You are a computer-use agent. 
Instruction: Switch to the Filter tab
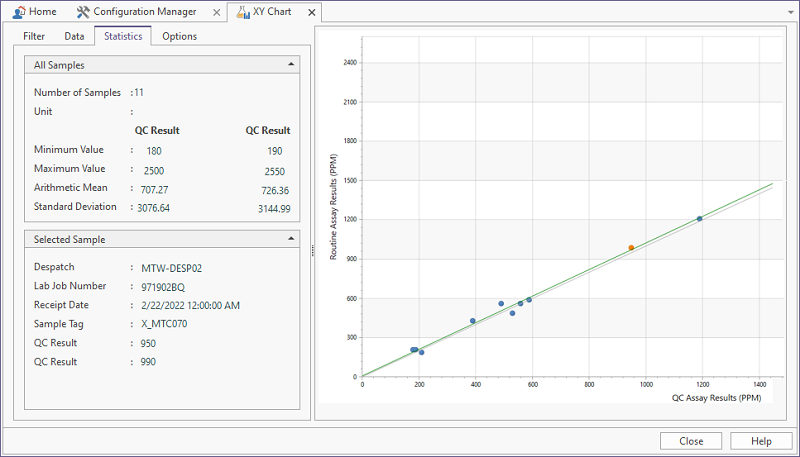coord(35,36)
